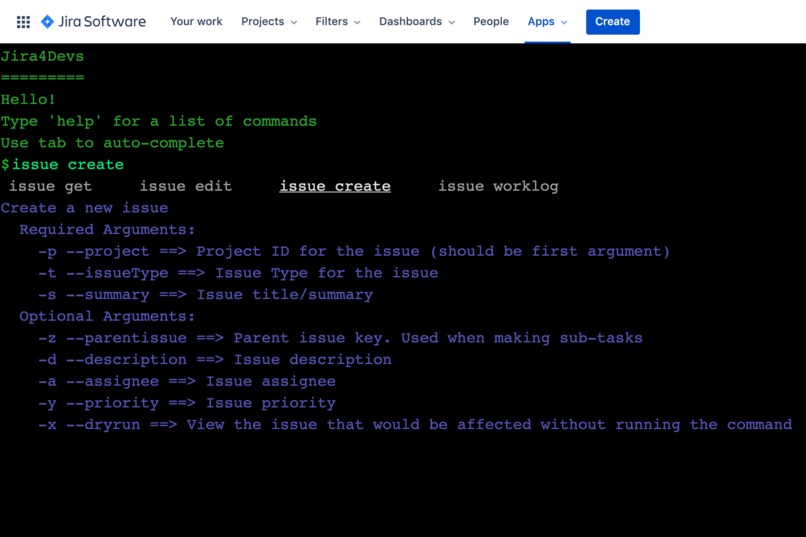Click the '-y --priority' argument line
Image resolution: width=806 pixels, height=537 pixels.
(x=187, y=403)
